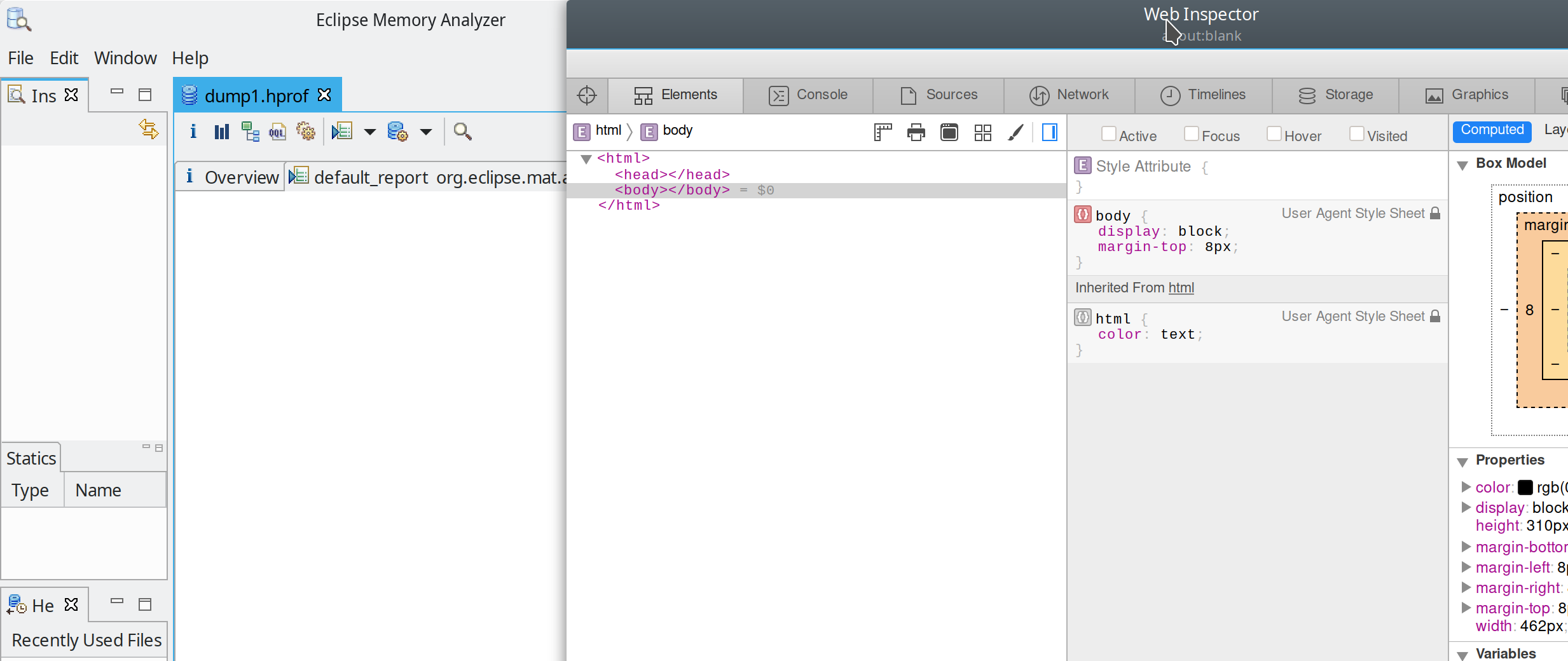Click the magnifier search icon in MAT toolbar
This screenshot has width=1568, height=661.
pos(462,132)
